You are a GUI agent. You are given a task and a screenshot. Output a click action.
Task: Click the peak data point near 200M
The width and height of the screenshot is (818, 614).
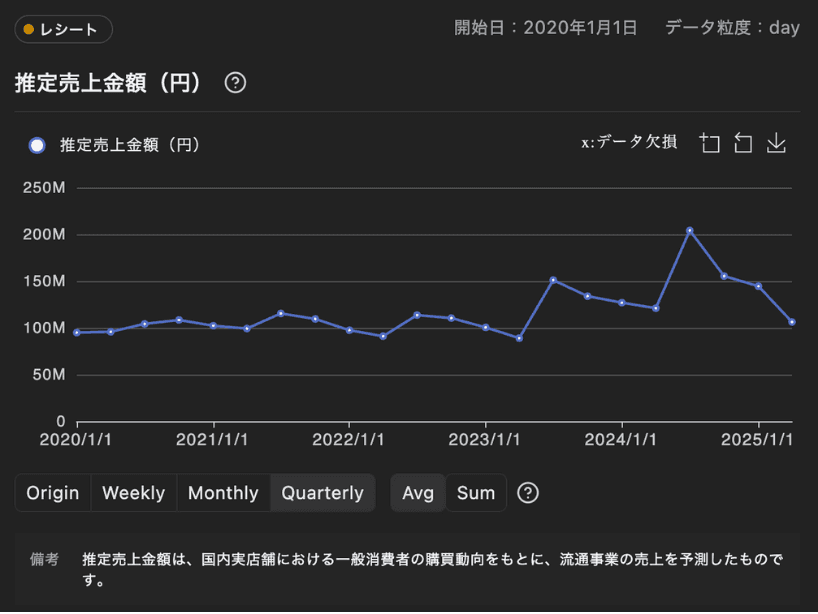690,231
